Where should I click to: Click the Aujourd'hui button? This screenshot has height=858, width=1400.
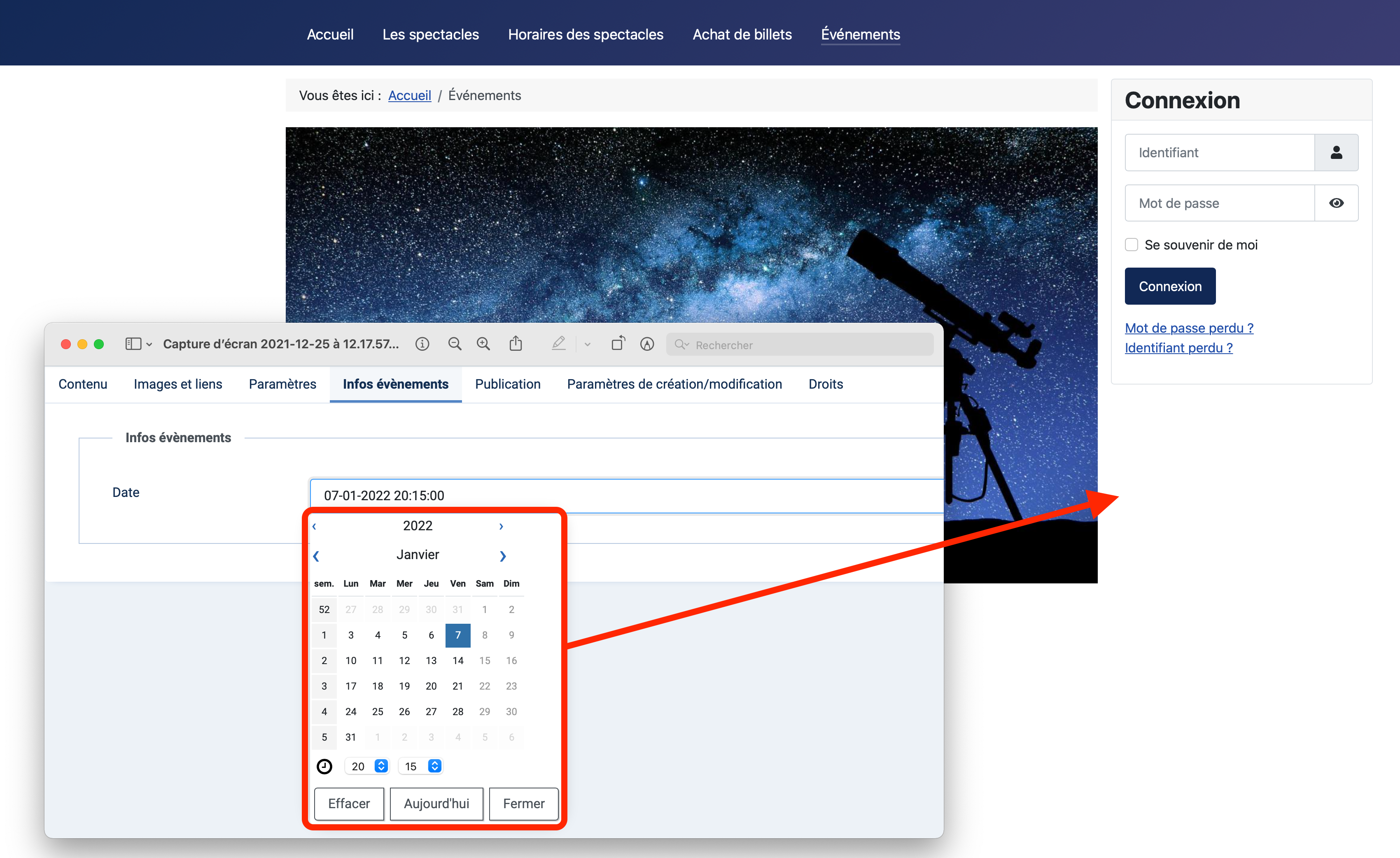click(436, 804)
